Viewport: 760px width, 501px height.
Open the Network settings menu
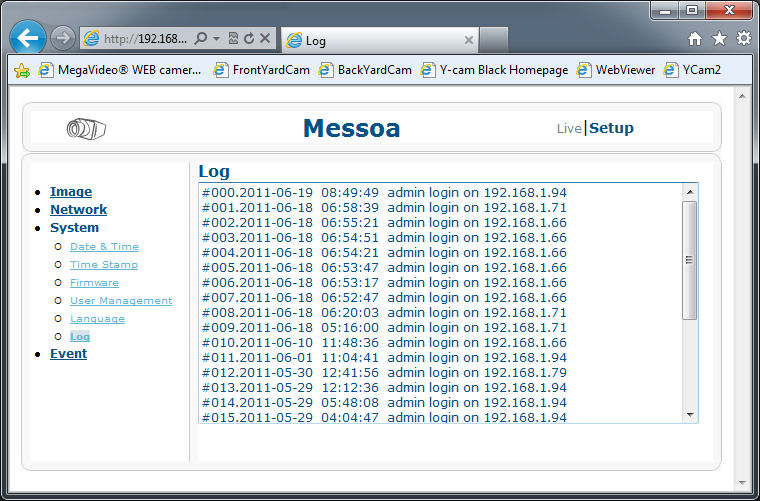[79, 210]
